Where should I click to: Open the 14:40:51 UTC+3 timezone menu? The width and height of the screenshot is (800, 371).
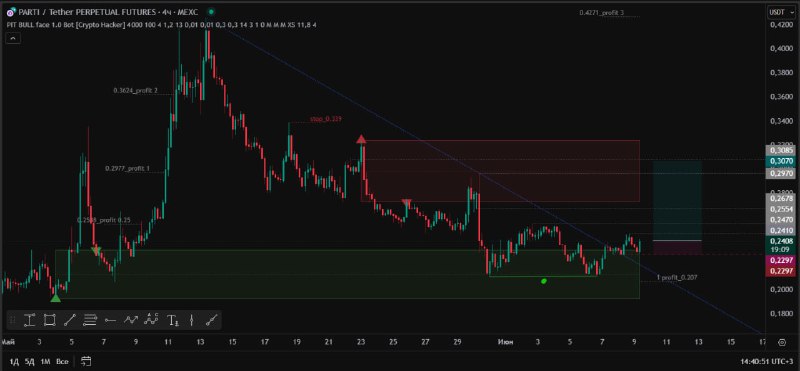click(x=768, y=361)
